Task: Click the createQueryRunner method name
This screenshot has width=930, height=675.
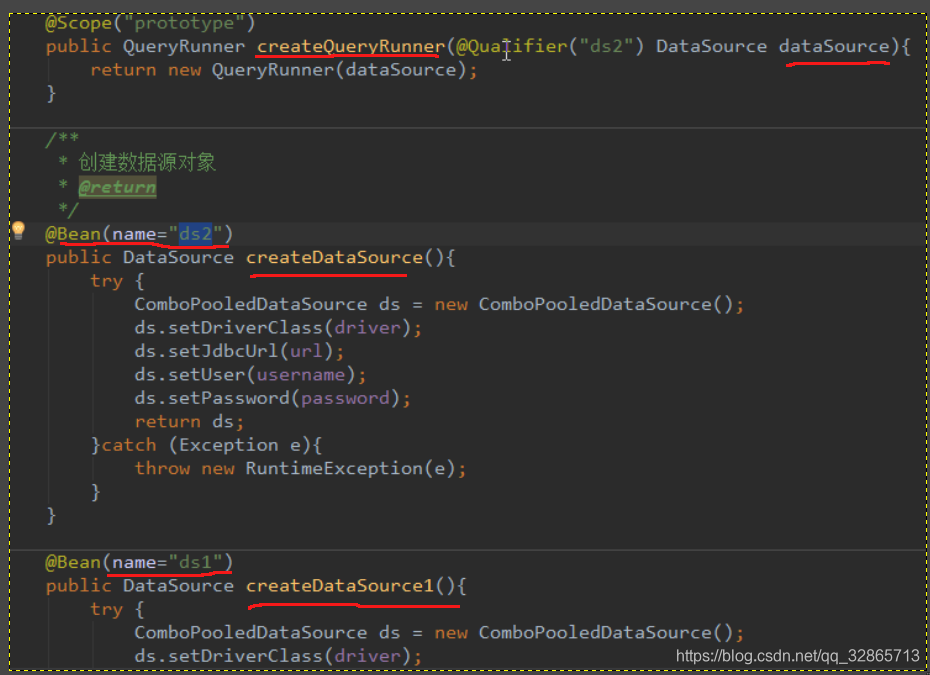Action: coord(351,46)
